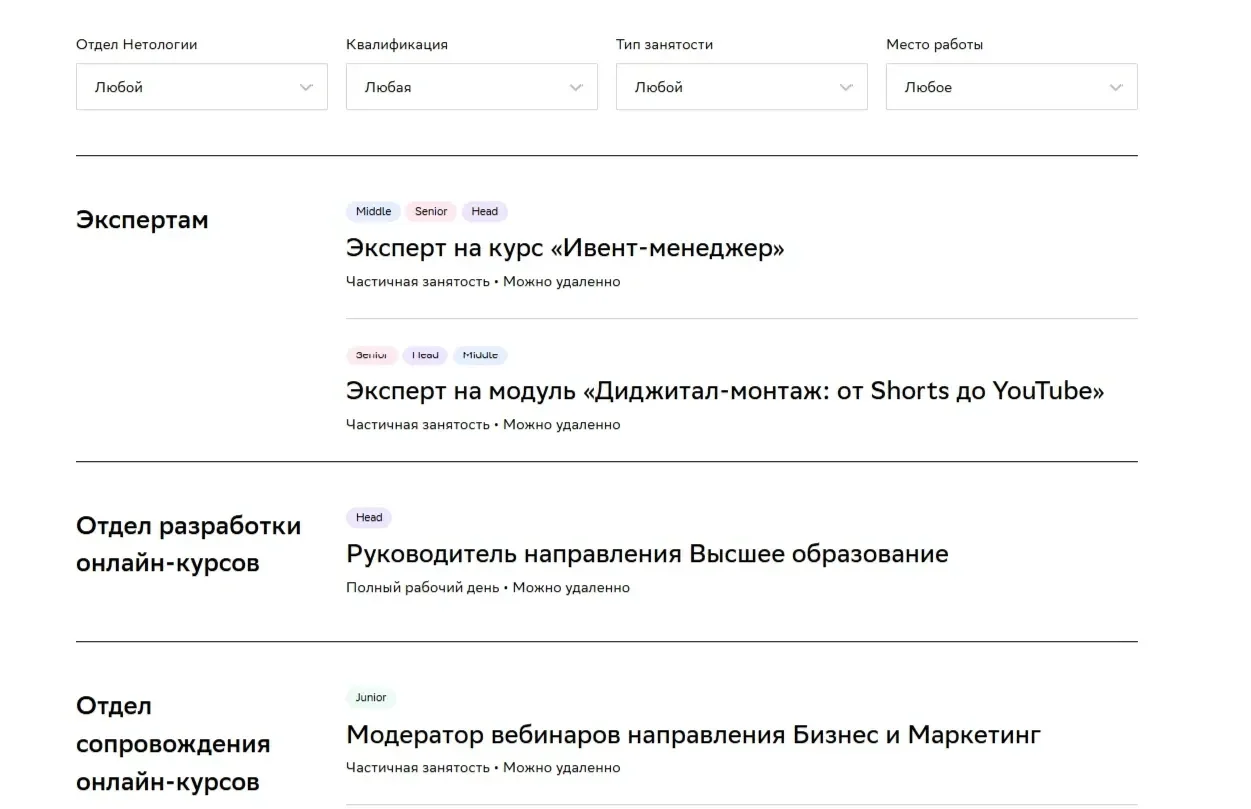The height and width of the screenshot is (809, 1251).
Task: Open vacancy Эксперт на курс «Ивент-менеджер»
Action: (x=565, y=248)
